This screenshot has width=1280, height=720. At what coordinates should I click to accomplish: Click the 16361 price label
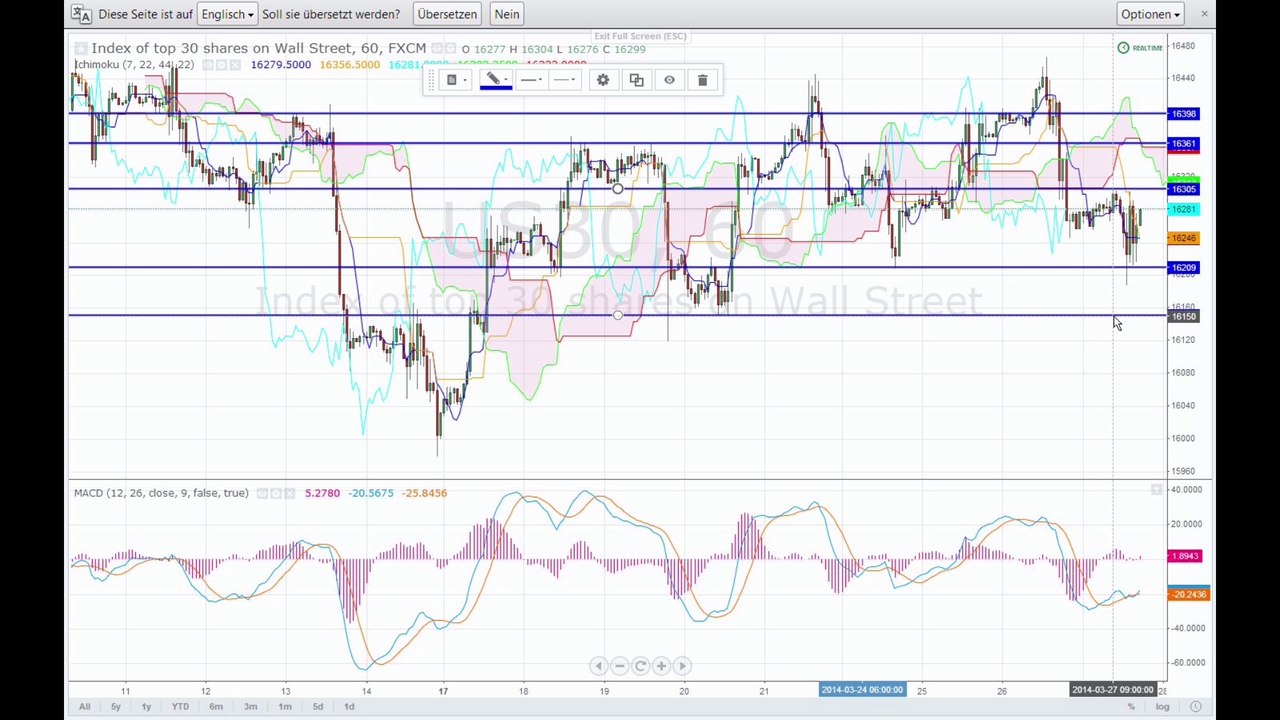(x=1184, y=144)
